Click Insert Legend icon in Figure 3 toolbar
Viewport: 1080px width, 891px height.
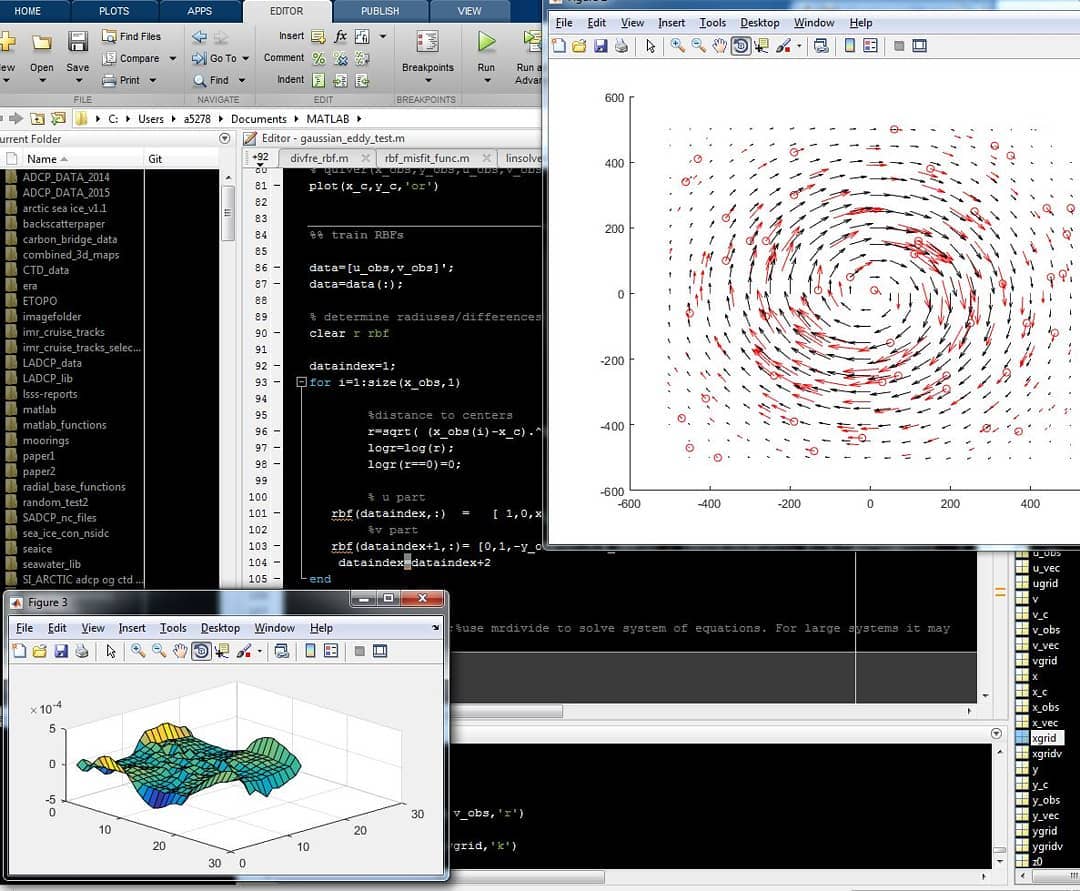tap(331, 651)
